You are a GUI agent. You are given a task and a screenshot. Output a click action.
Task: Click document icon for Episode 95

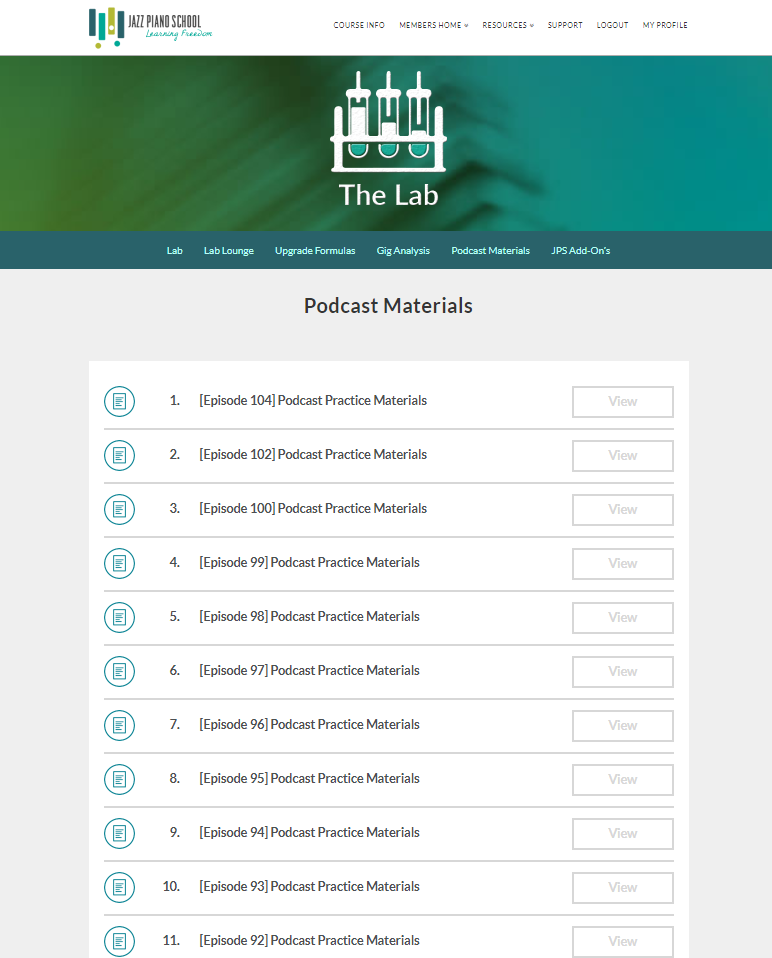[119, 779]
